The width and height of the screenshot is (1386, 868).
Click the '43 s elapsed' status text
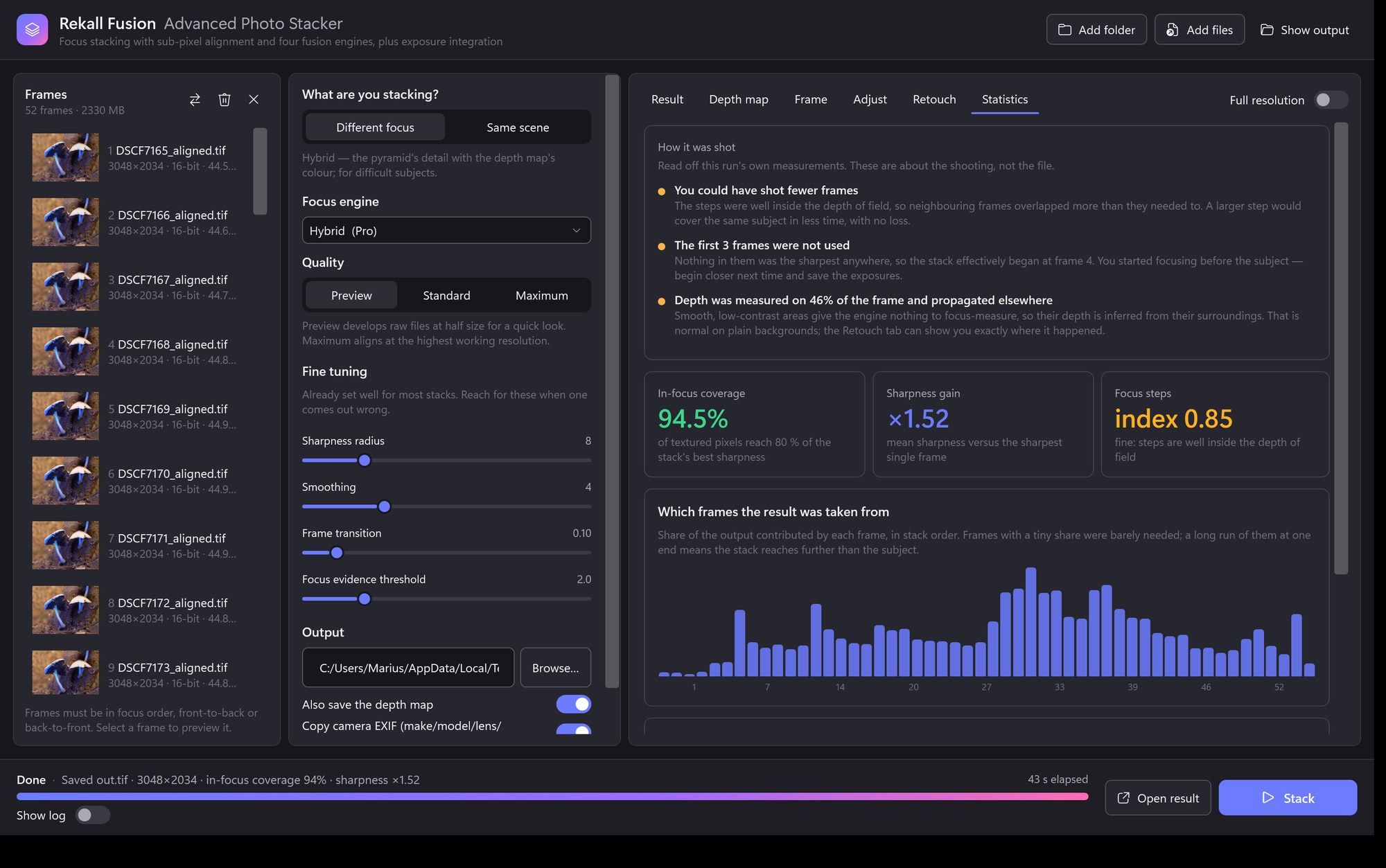point(1058,779)
